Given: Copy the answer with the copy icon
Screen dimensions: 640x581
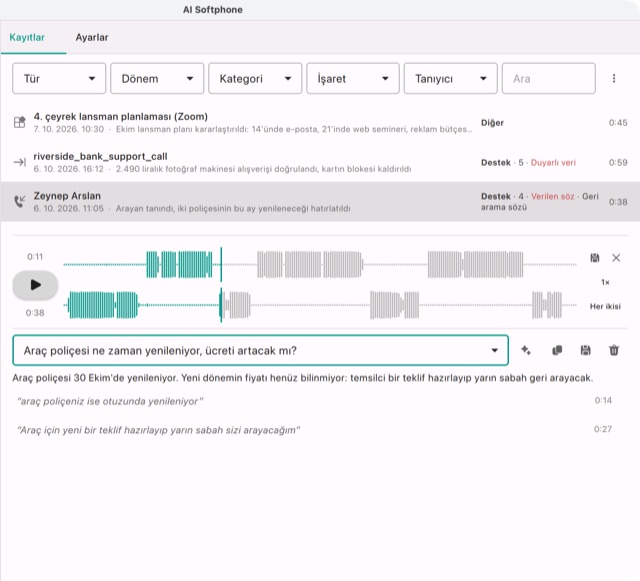Looking at the screenshot, I should pyautogui.click(x=557, y=350).
